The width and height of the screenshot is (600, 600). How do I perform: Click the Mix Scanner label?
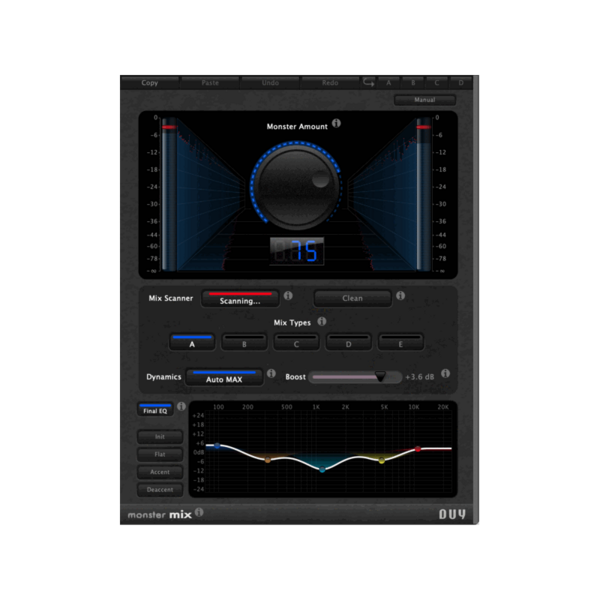click(x=171, y=298)
